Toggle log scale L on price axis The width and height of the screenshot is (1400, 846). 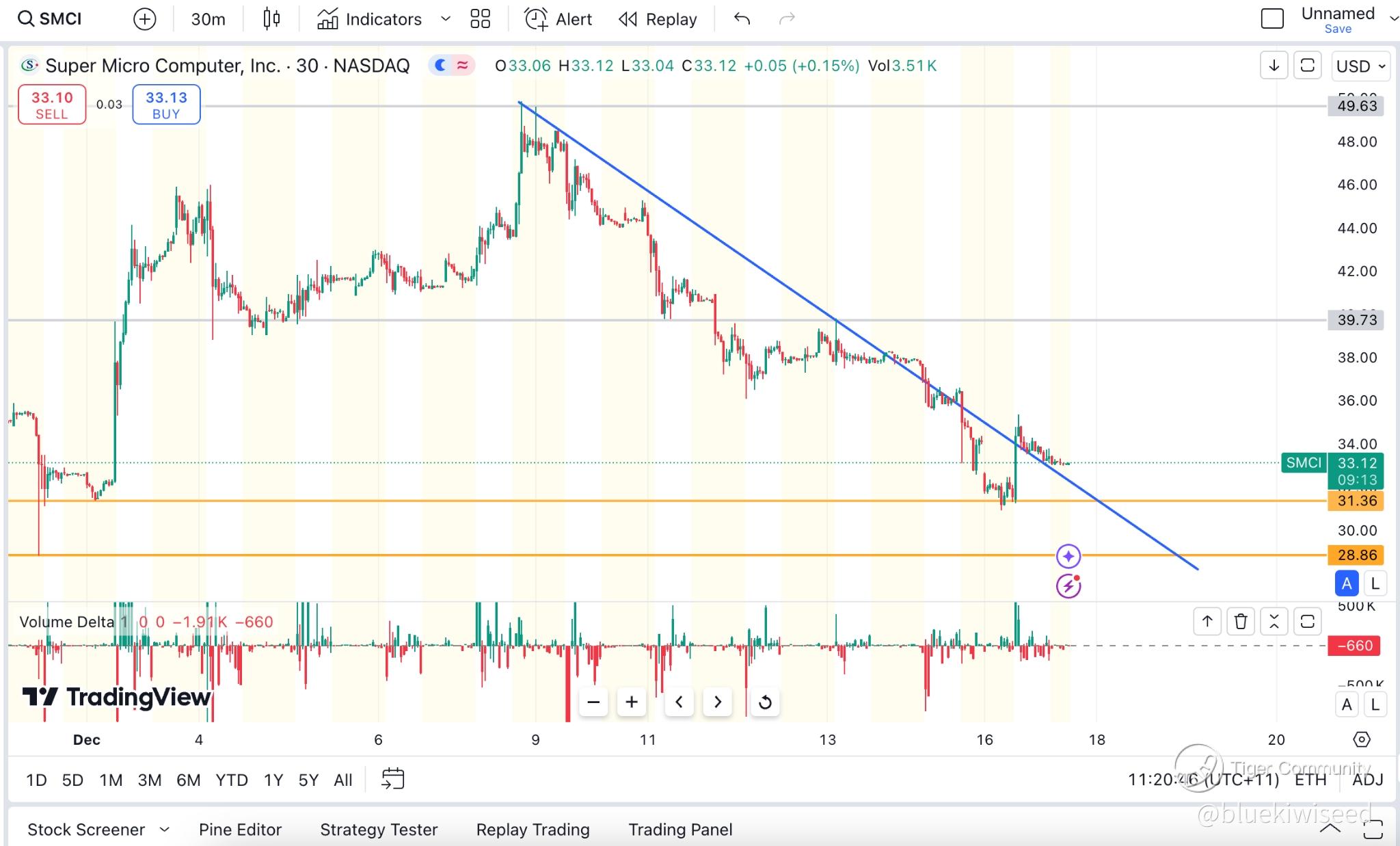pyautogui.click(x=1375, y=583)
